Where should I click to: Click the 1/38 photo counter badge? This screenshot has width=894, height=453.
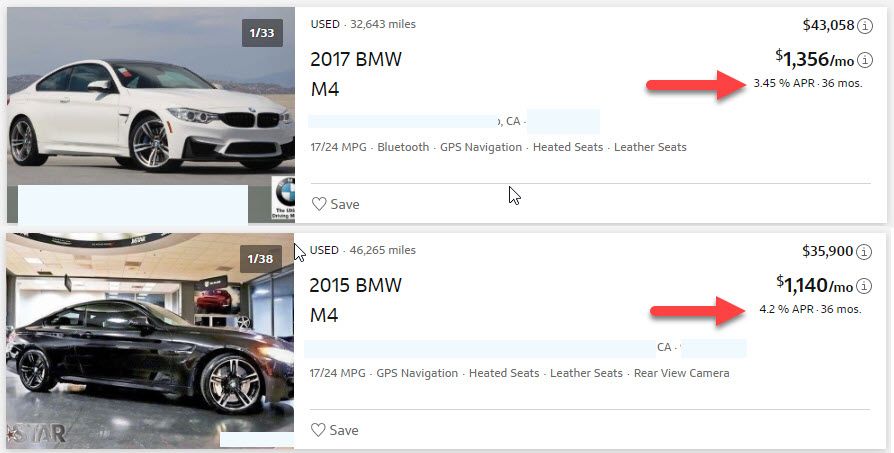(262, 259)
